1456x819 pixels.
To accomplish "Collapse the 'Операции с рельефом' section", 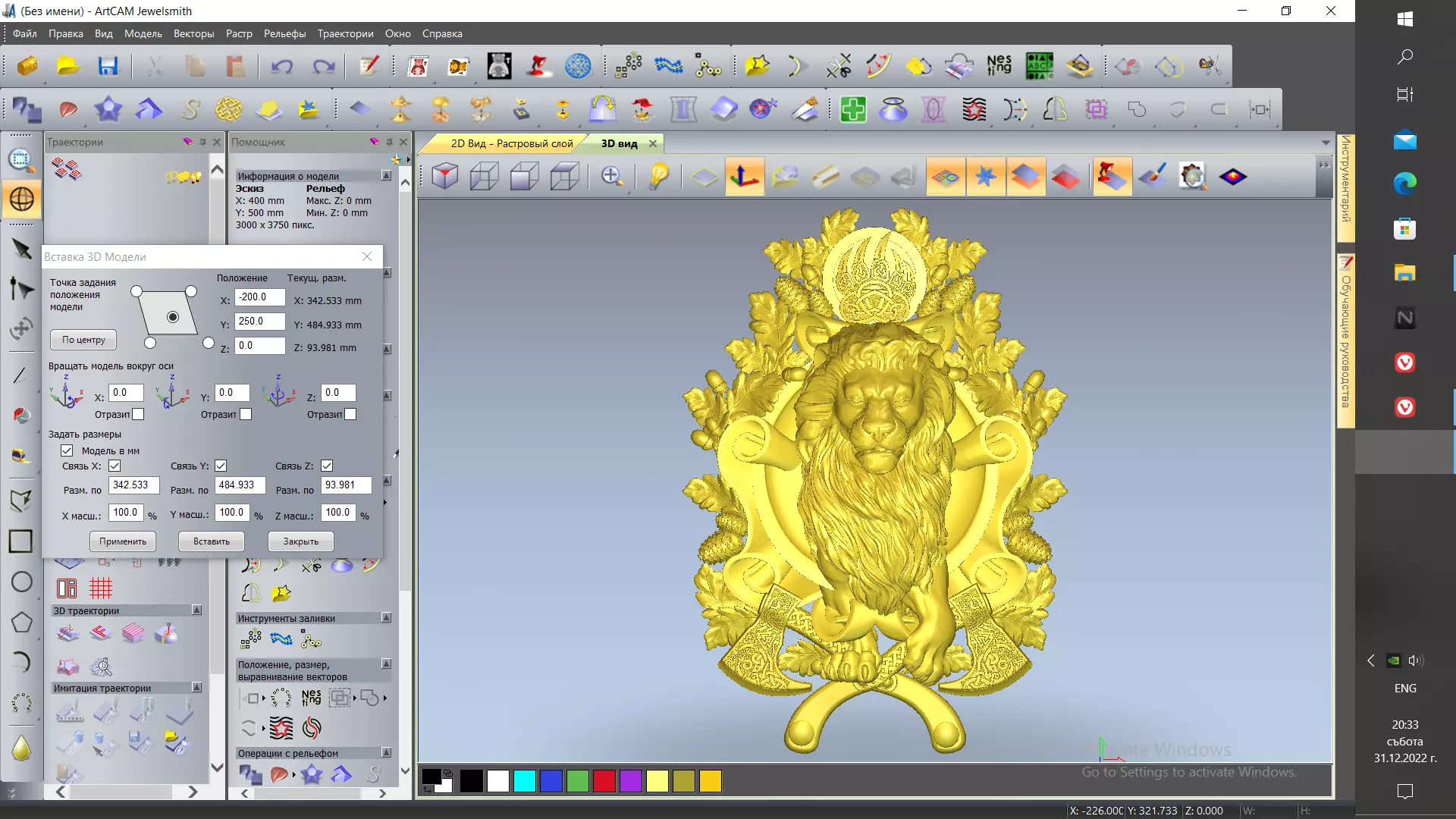I will point(386,752).
